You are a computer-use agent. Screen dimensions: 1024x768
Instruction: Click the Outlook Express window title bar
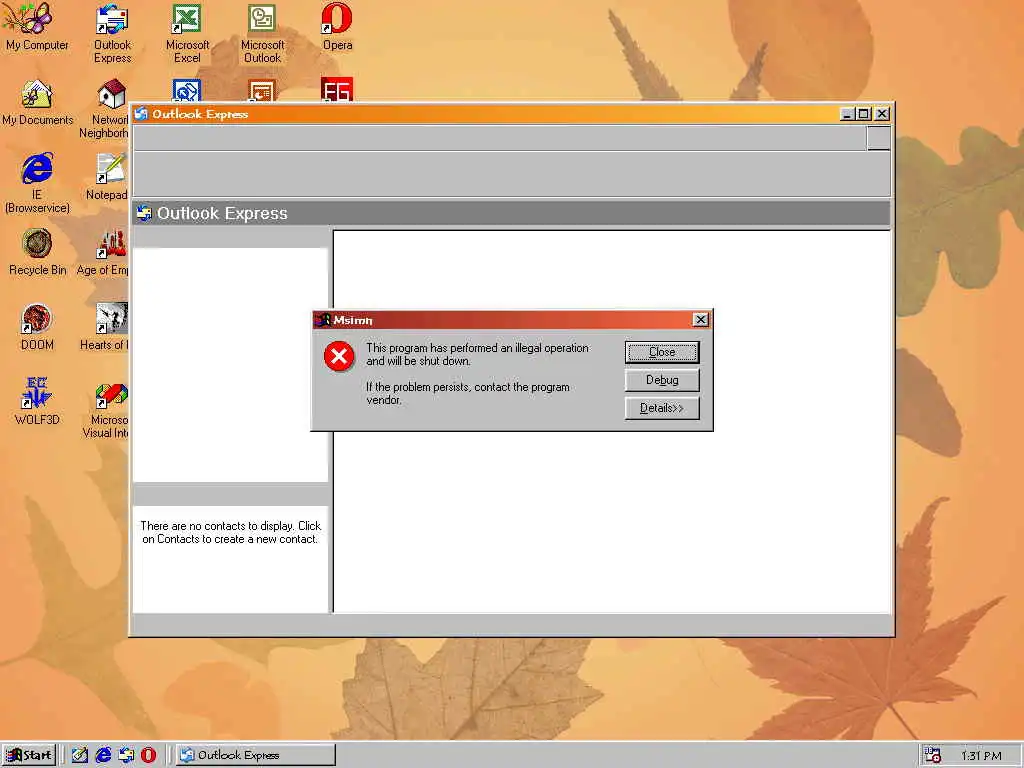point(512,114)
